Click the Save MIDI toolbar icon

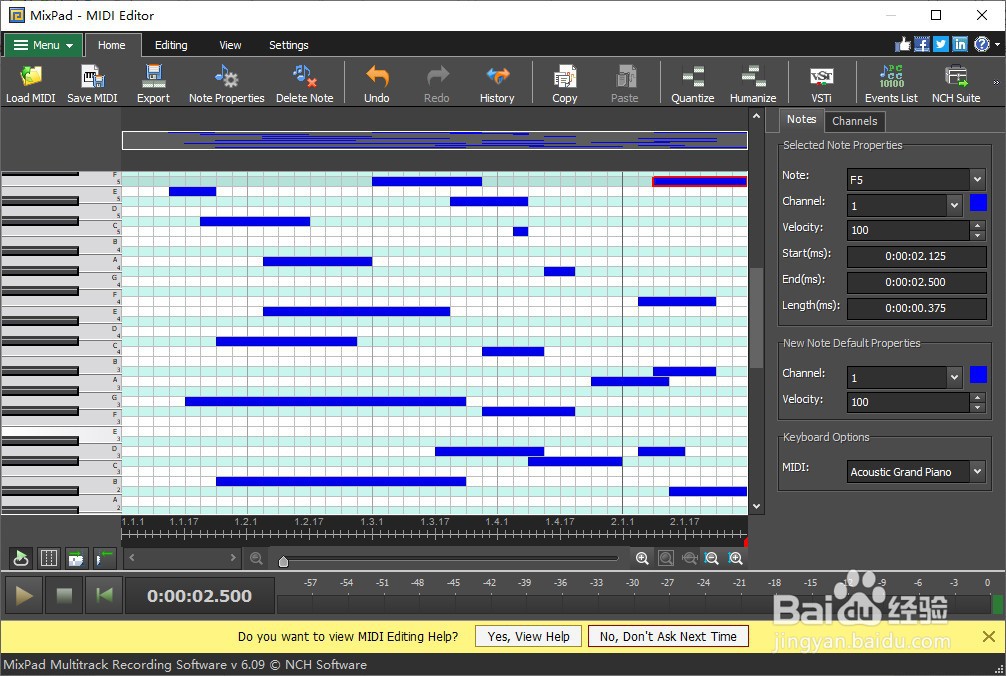(x=92, y=83)
